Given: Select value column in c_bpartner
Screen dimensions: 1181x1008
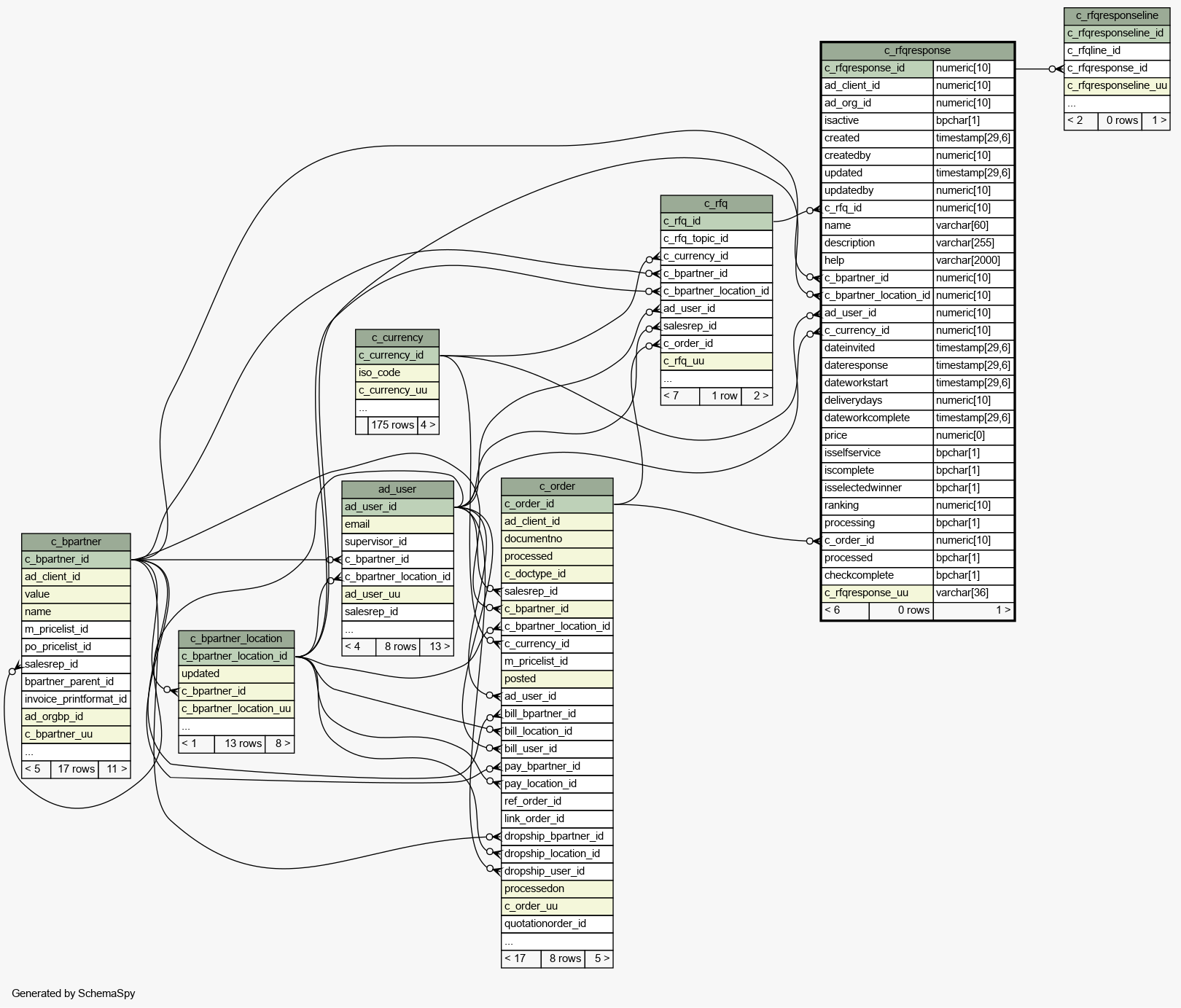Looking at the screenshot, I should tap(76, 595).
